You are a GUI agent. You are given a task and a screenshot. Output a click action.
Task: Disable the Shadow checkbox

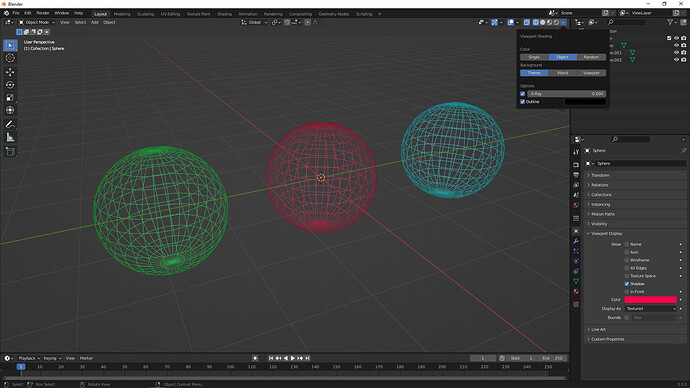tap(627, 284)
